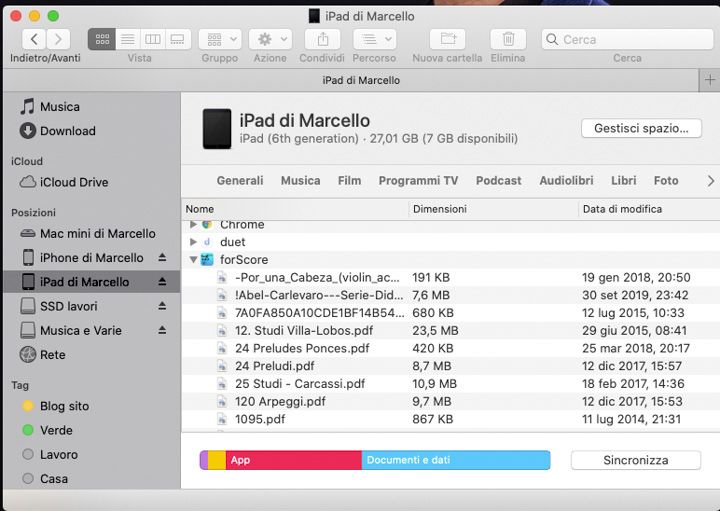
Task: Open Rete network location
Action: point(42,355)
